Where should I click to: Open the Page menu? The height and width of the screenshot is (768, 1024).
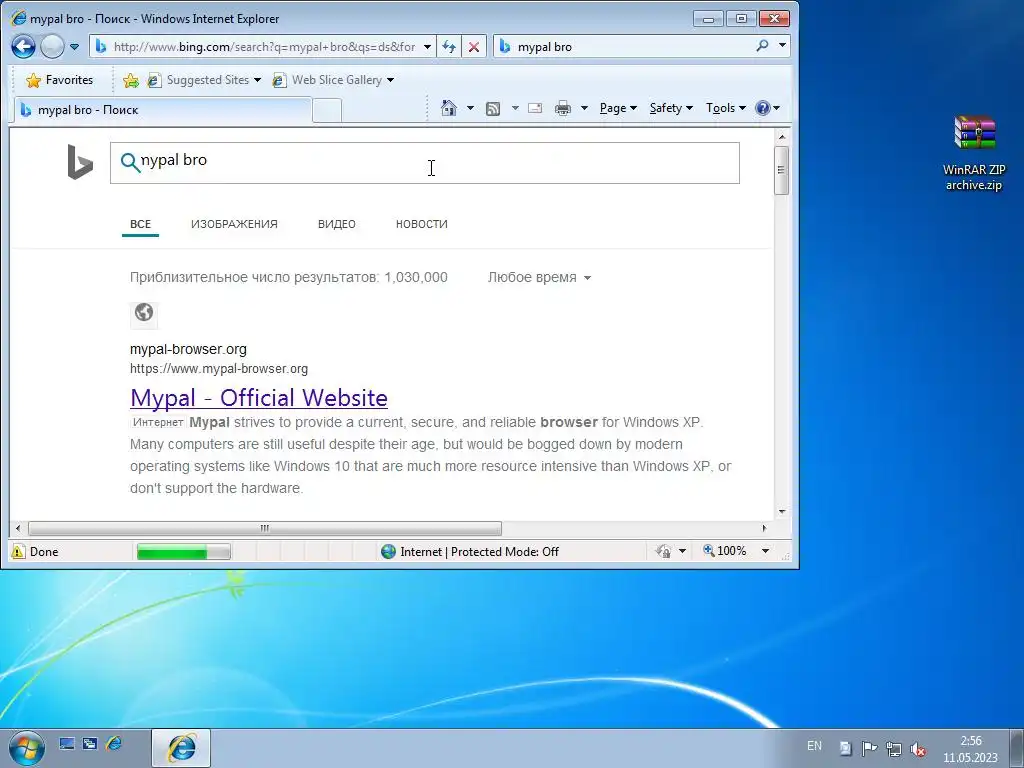(618, 108)
